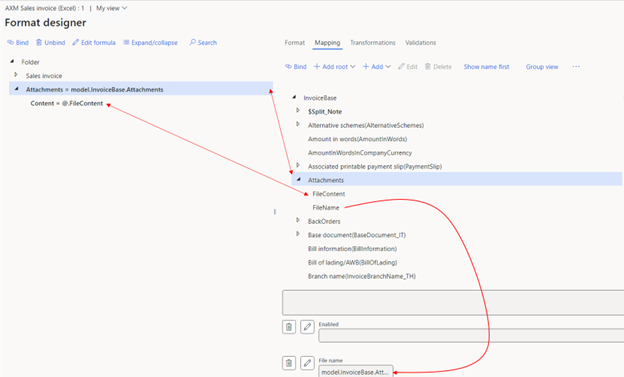Collapse the Attachments format node arrow
This screenshot has width=624, height=377.
click(16, 89)
